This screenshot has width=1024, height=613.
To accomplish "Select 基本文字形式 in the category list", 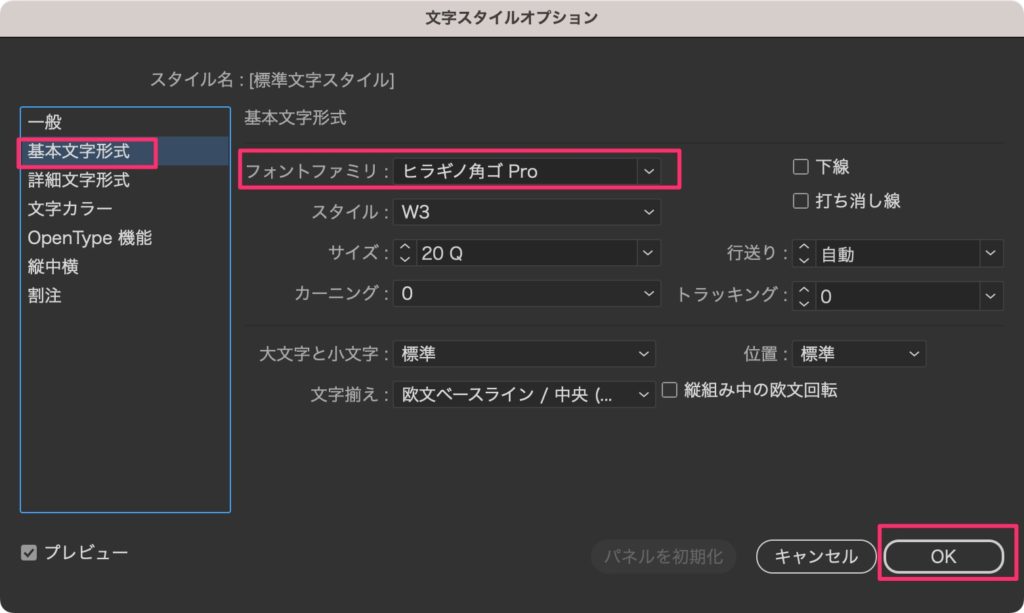I will pyautogui.click(x=78, y=152).
